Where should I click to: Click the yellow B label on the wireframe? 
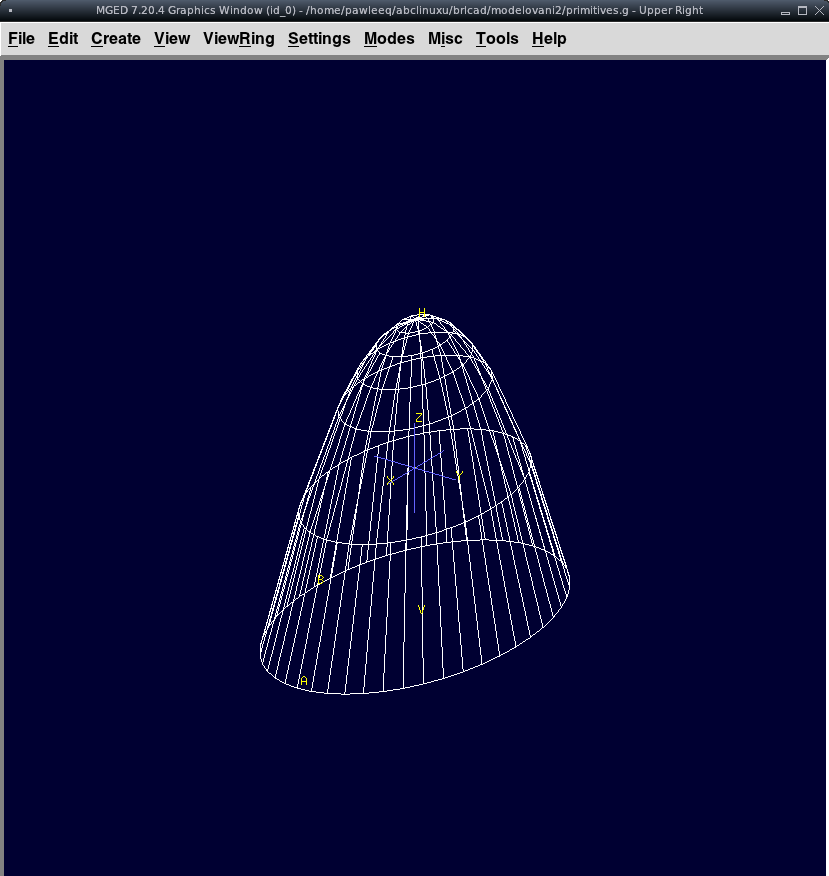pos(321,579)
